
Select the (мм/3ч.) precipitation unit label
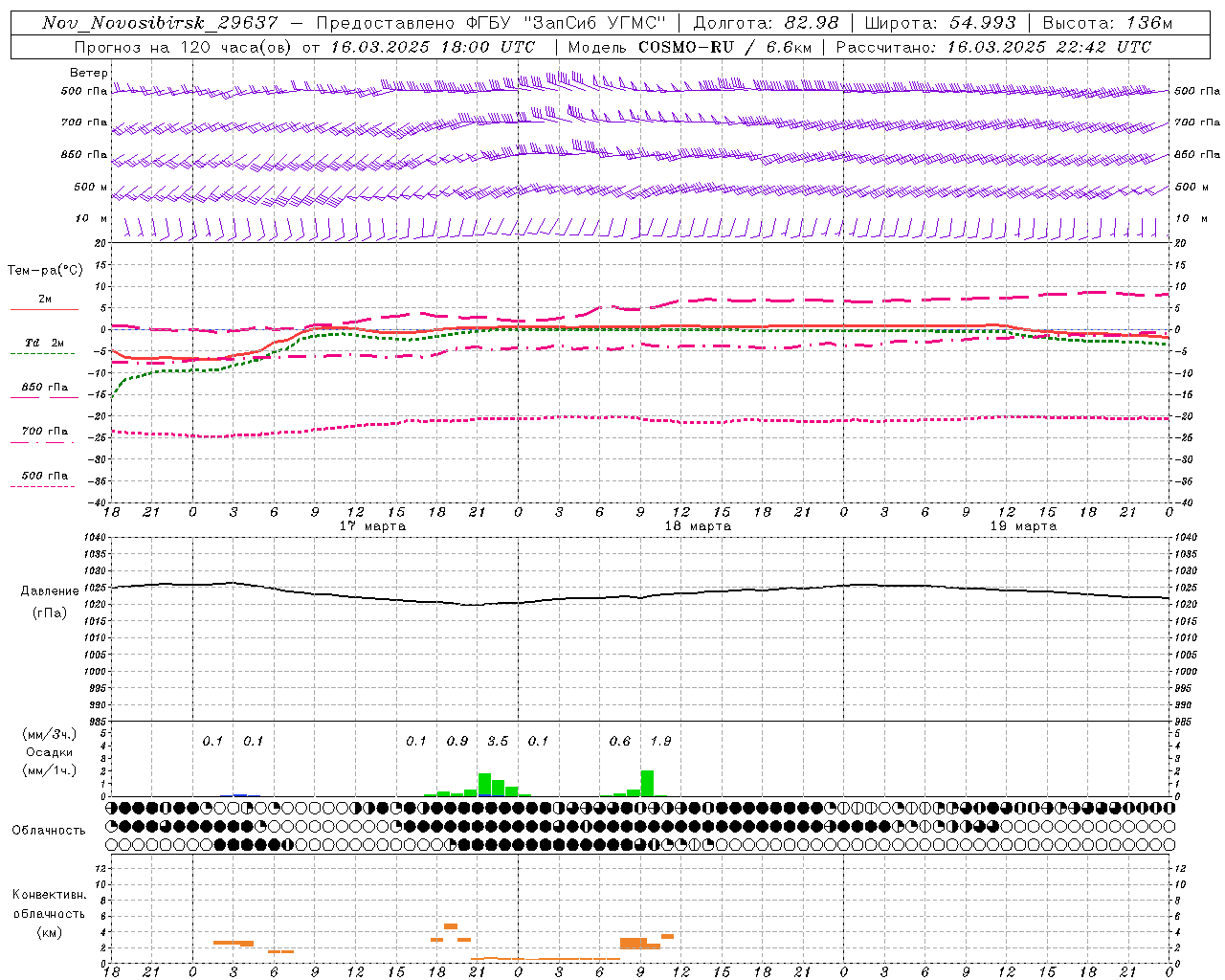coord(50,734)
